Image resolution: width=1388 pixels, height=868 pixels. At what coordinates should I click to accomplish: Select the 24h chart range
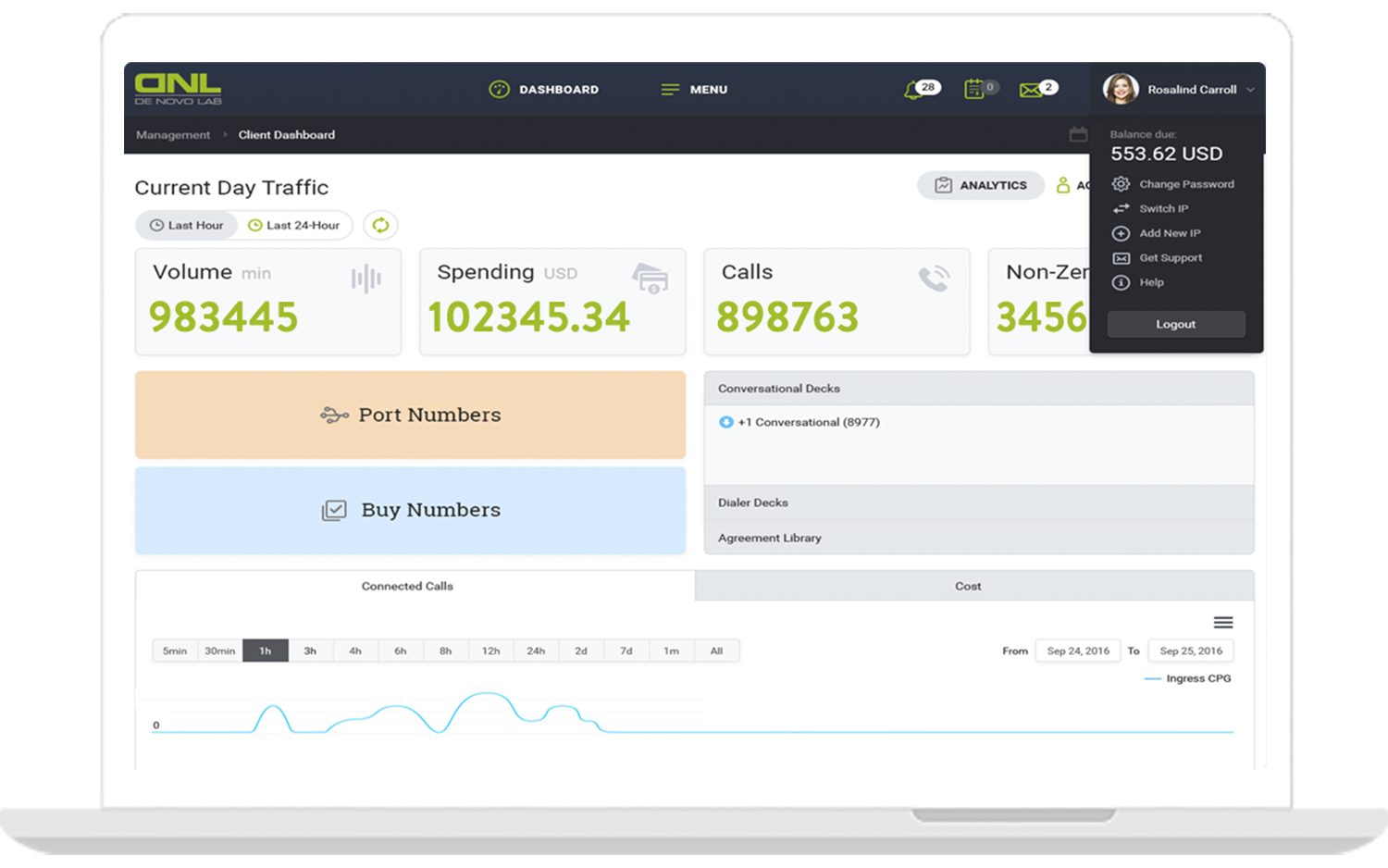point(536,651)
